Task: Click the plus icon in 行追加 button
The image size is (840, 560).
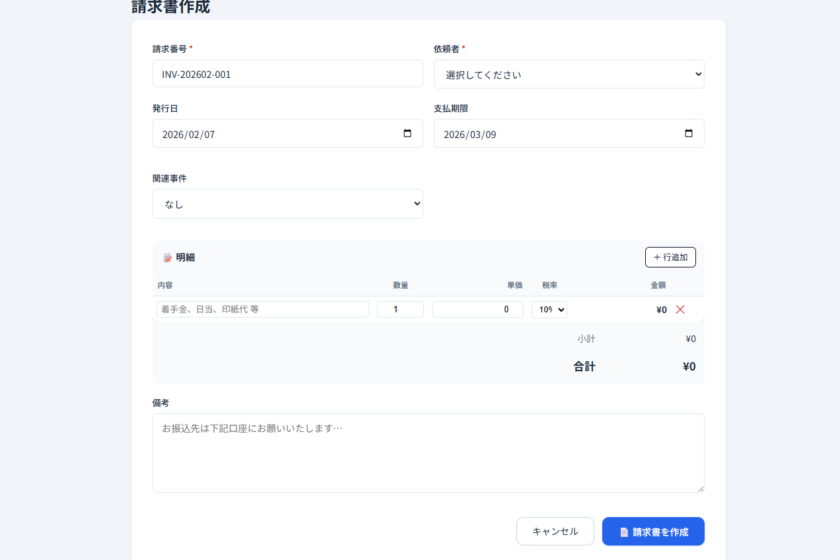Action: click(x=656, y=257)
